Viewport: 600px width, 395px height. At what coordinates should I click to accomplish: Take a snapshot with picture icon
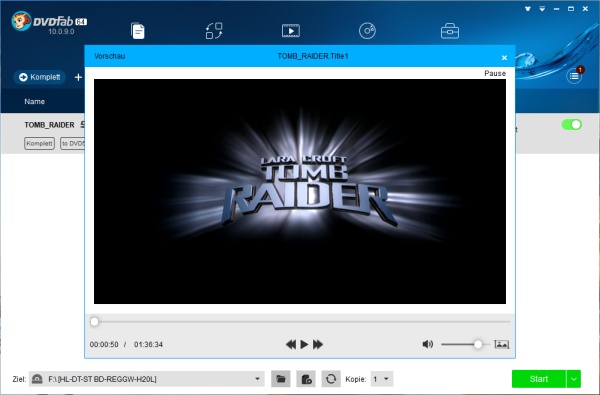click(x=502, y=344)
